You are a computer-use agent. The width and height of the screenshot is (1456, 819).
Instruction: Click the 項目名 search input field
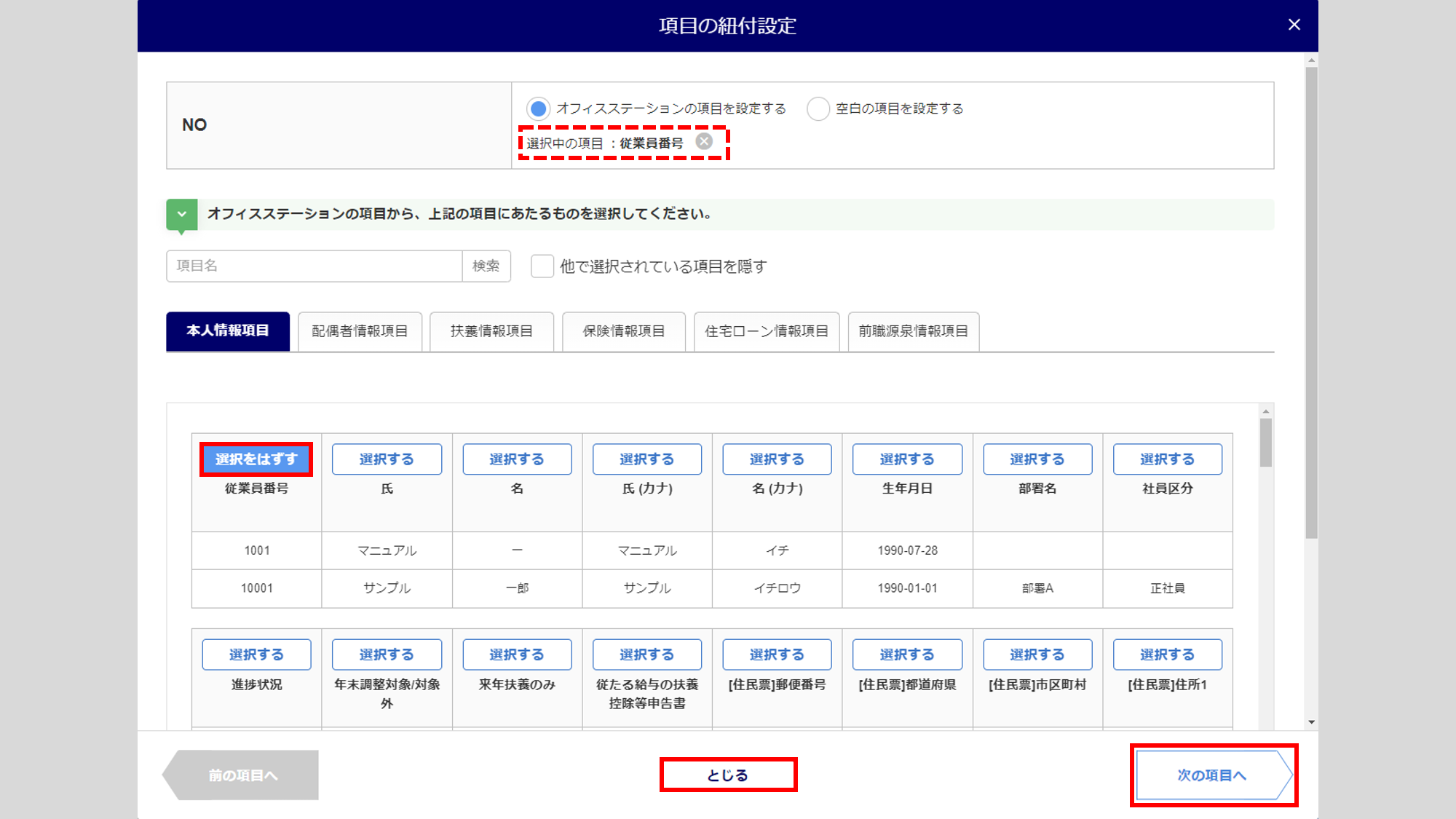(x=314, y=266)
